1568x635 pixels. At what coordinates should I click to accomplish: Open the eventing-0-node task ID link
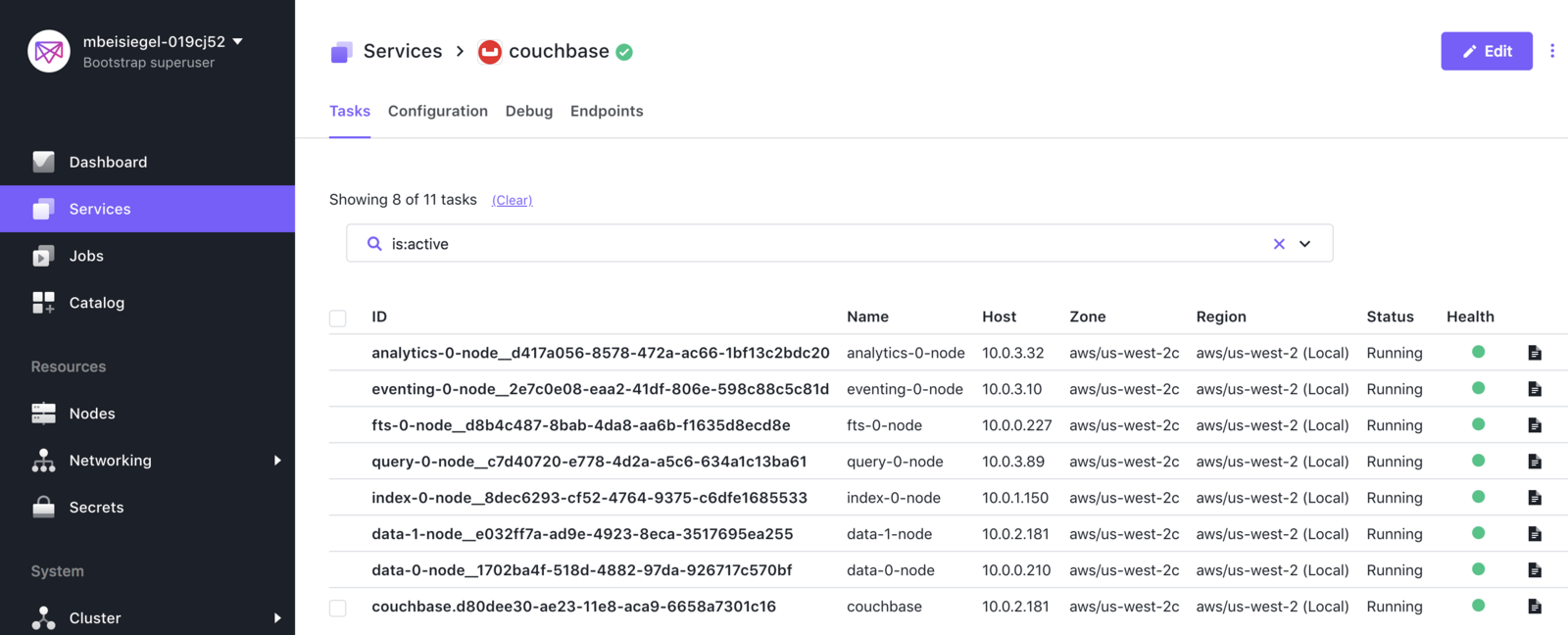point(601,389)
